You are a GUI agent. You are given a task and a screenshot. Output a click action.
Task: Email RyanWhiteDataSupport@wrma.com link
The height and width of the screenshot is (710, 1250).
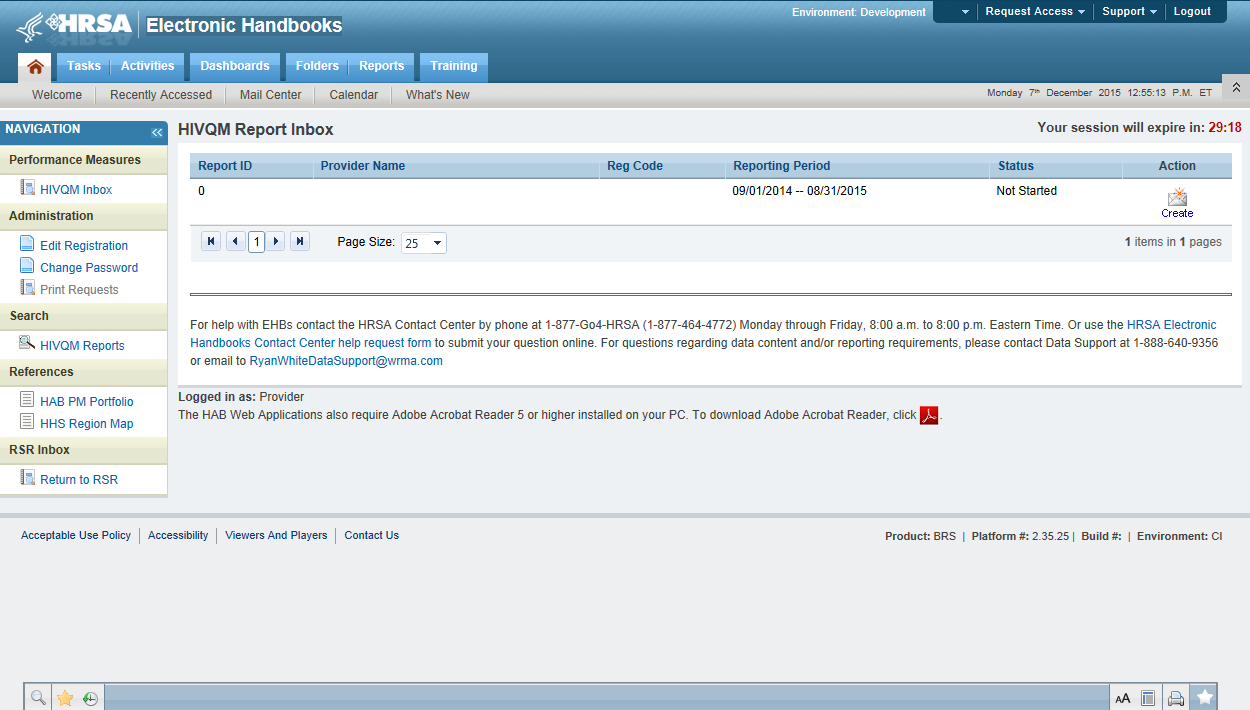346,361
